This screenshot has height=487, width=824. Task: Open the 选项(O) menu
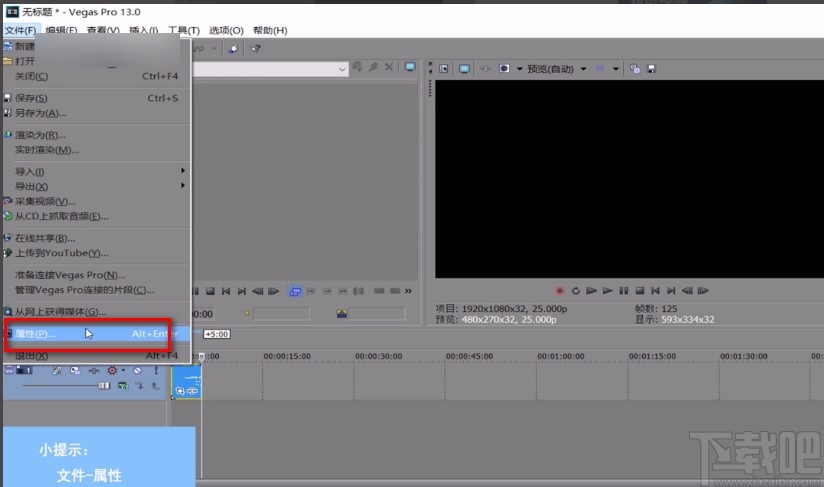(226, 30)
